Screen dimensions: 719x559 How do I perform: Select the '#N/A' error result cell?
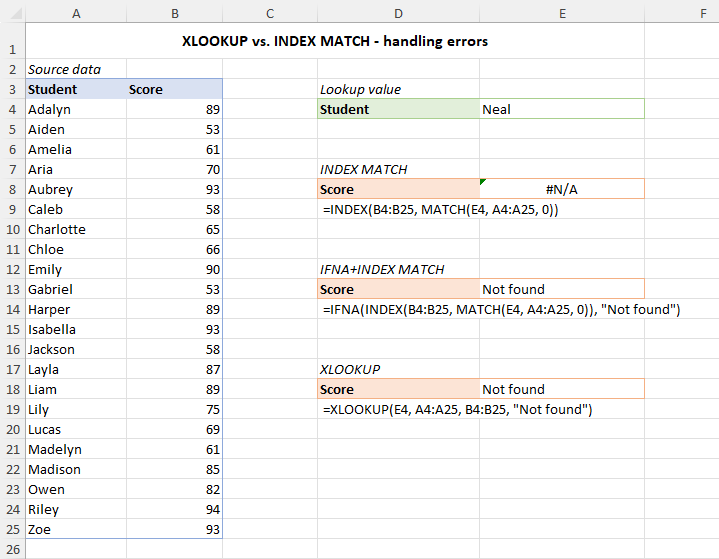[x=562, y=189]
